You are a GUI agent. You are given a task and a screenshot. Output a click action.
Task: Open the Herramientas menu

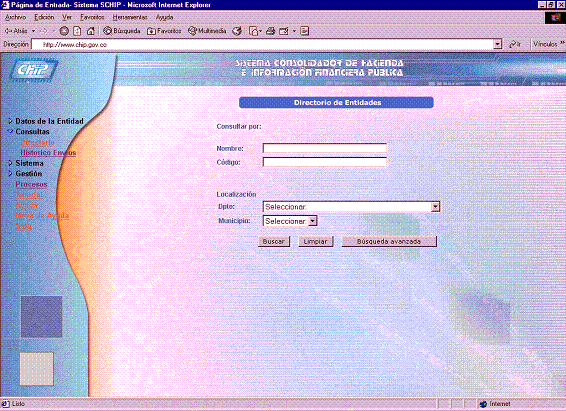tap(130, 17)
